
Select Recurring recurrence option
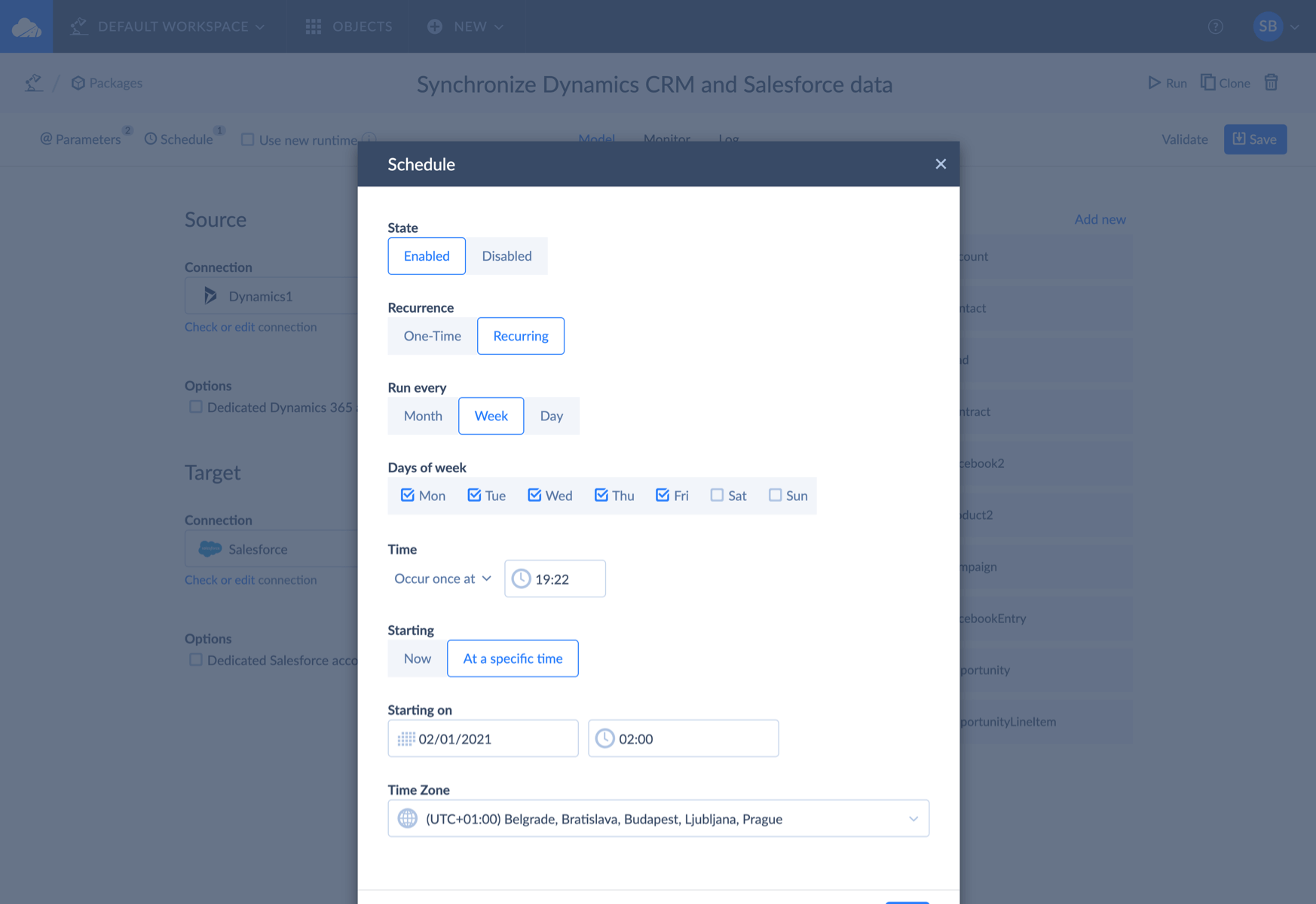coord(520,336)
